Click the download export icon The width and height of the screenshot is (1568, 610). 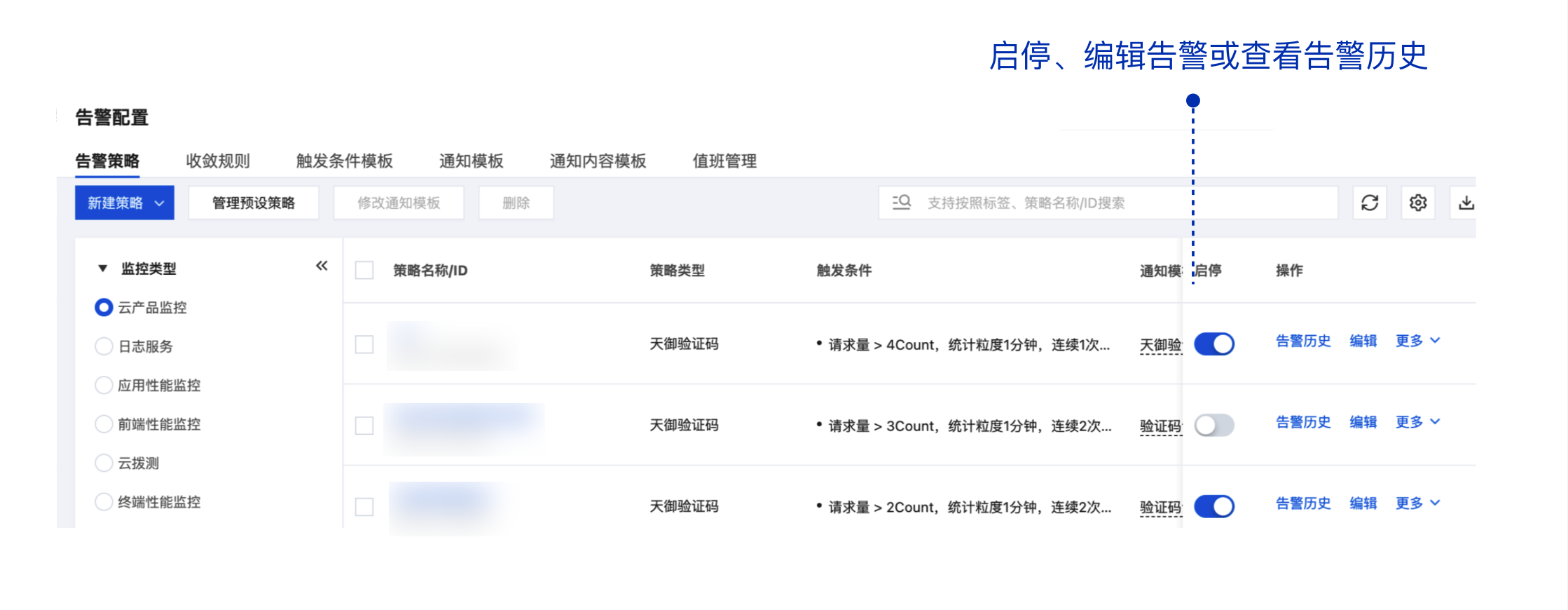tap(1466, 203)
